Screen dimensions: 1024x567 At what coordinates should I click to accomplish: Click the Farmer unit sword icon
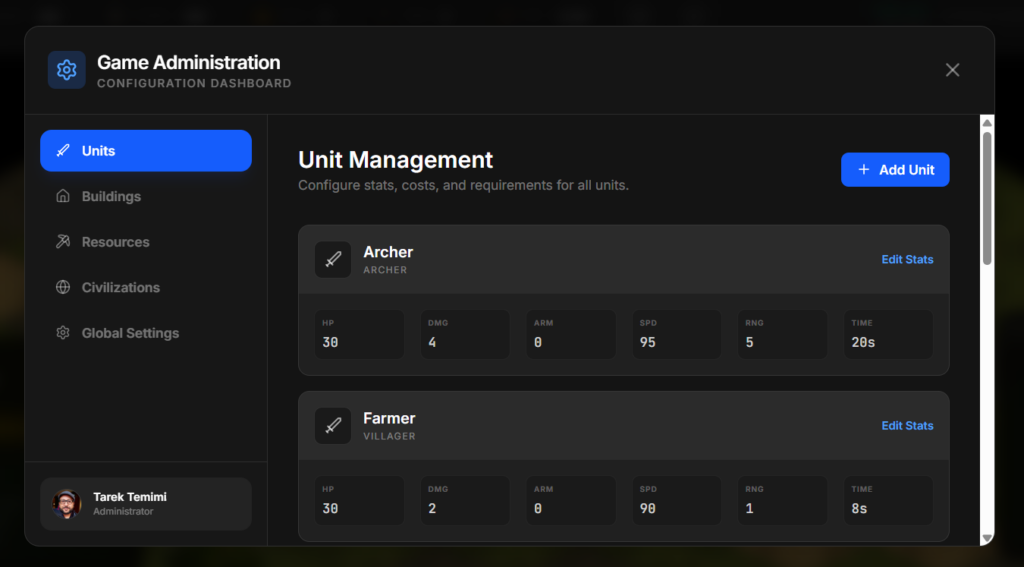[333, 425]
